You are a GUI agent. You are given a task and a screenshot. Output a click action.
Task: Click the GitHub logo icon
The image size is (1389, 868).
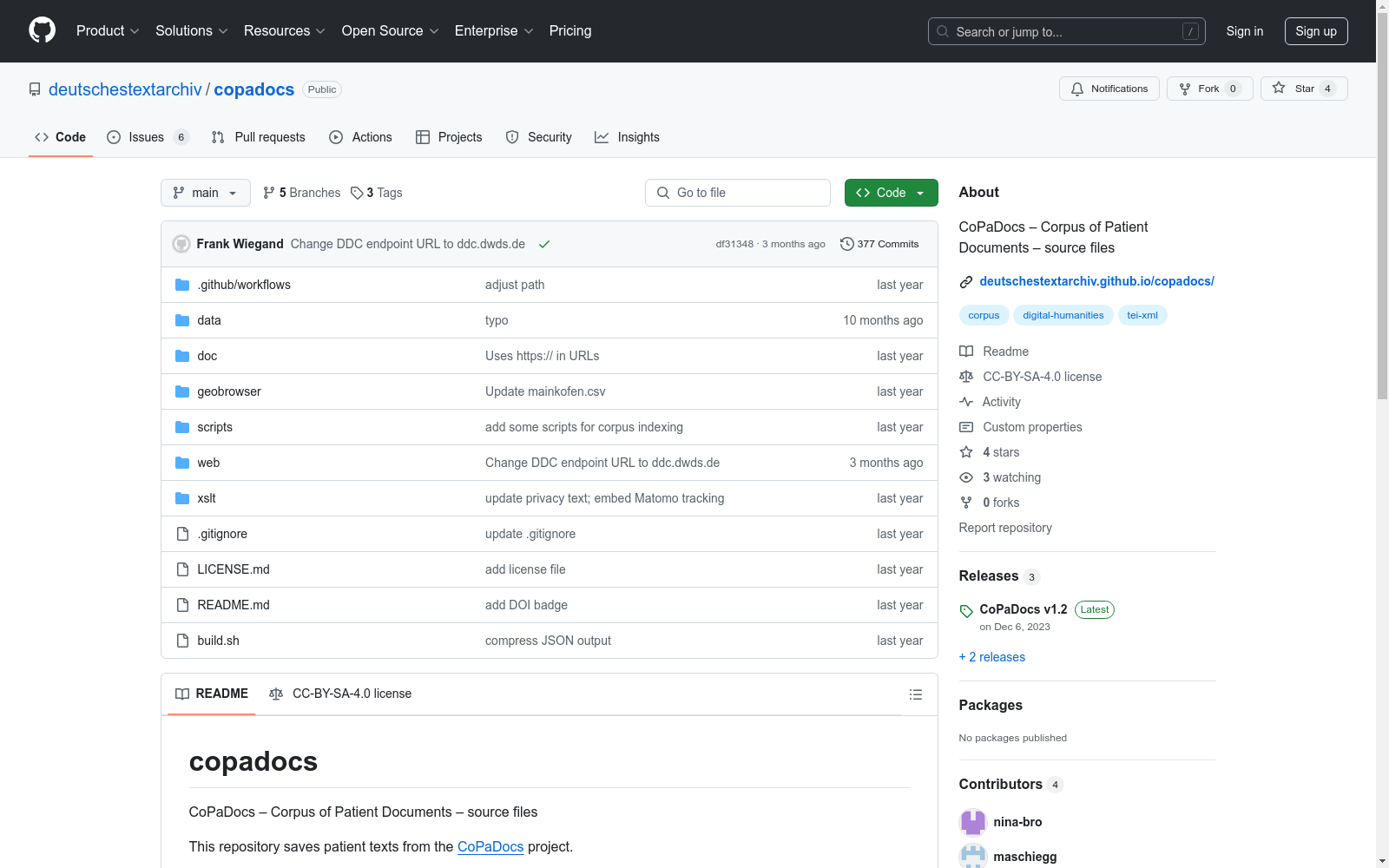click(x=42, y=30)
